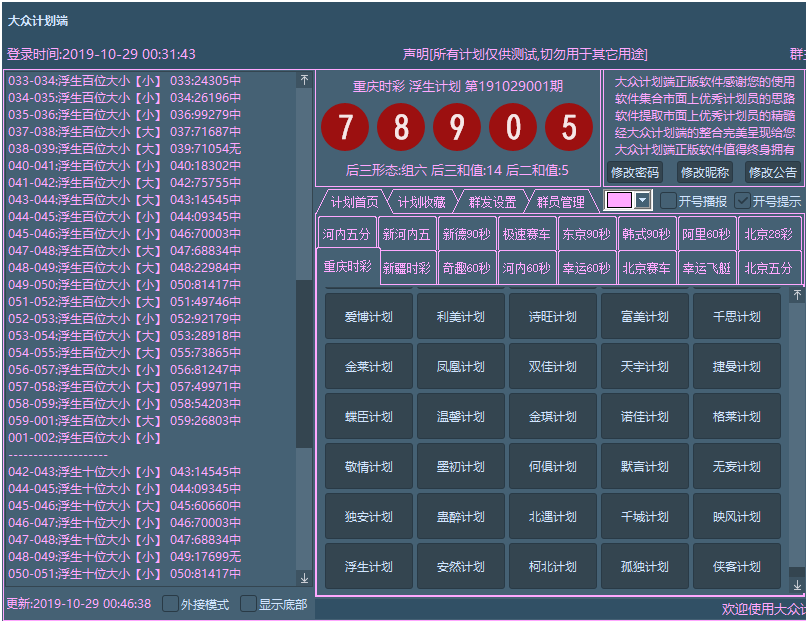
Task: Uncheck the 开号提示 checkbox
Action: [742, 201]
